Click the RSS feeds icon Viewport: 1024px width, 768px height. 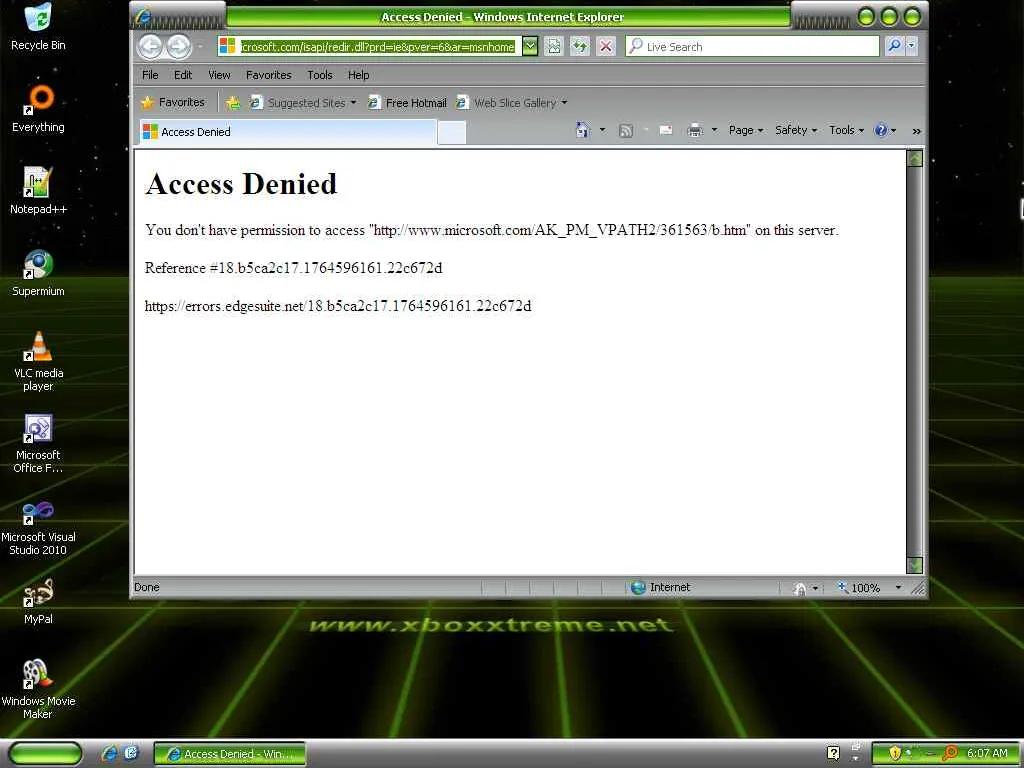pos(626,131)
